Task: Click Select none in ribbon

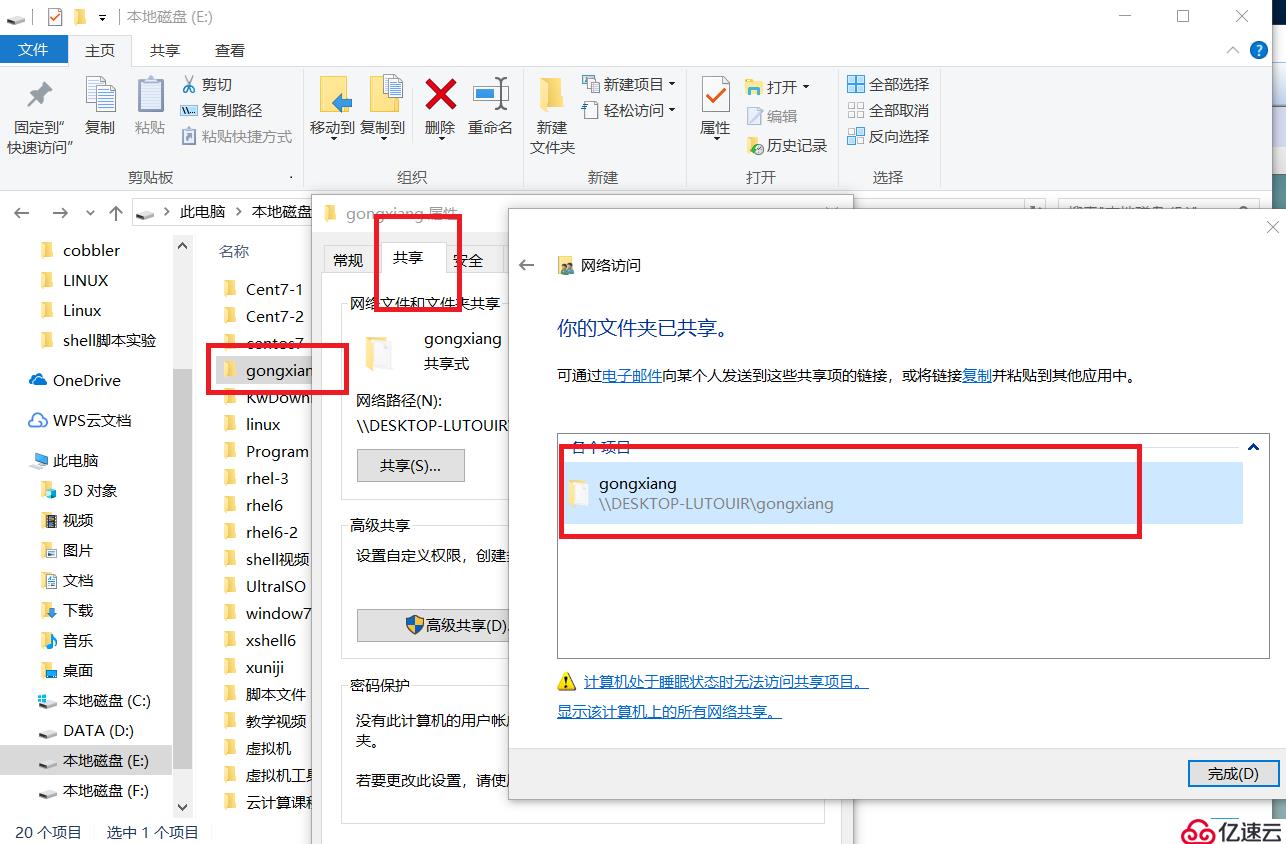Action: pyautogui.click(x=888, y=110)
